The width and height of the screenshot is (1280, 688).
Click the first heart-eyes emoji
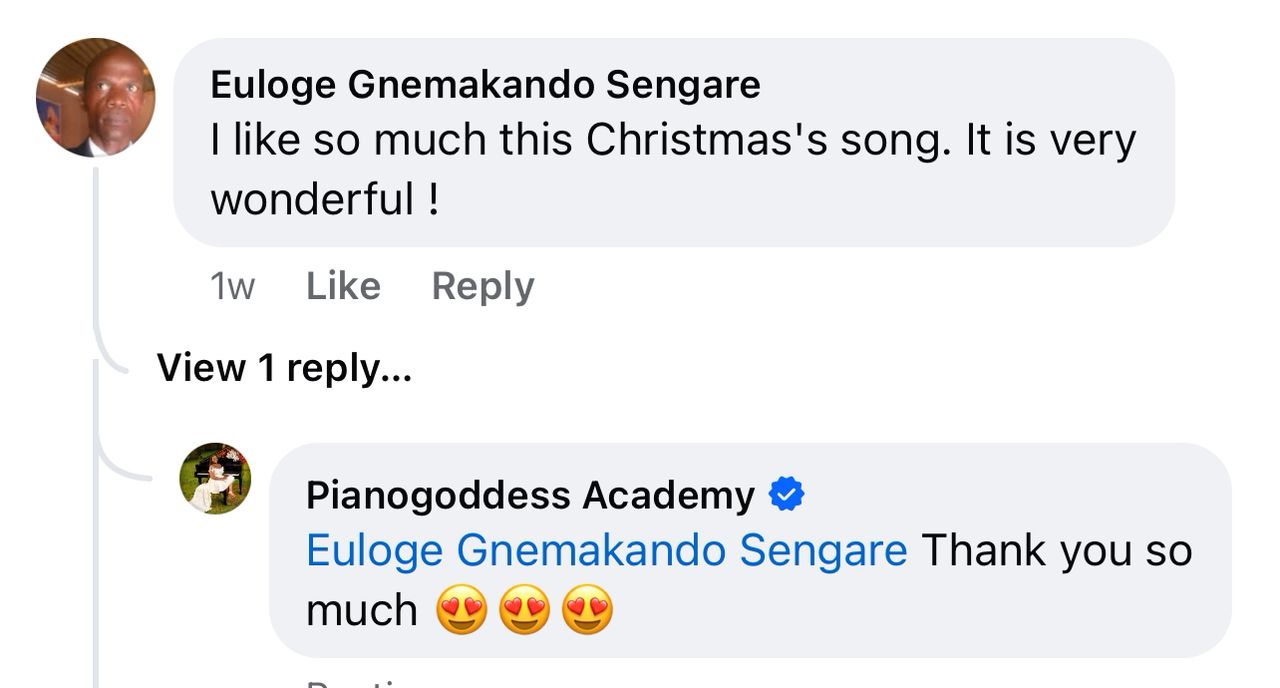click(x=462, y=610)
